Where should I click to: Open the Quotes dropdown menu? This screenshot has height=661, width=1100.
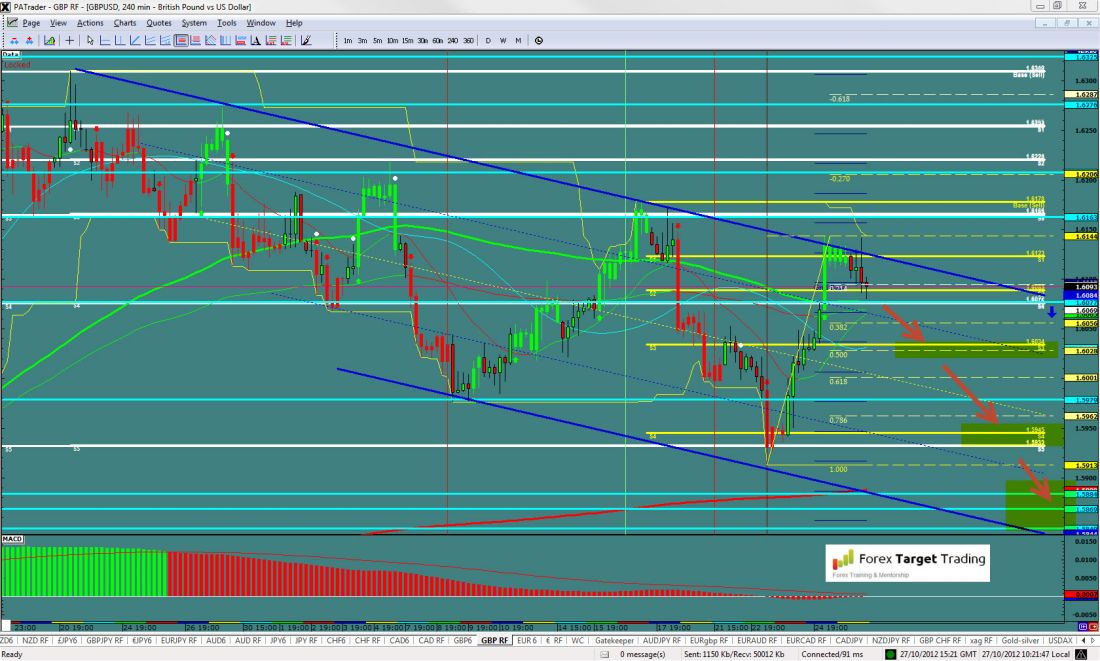[x=158, y=22]
